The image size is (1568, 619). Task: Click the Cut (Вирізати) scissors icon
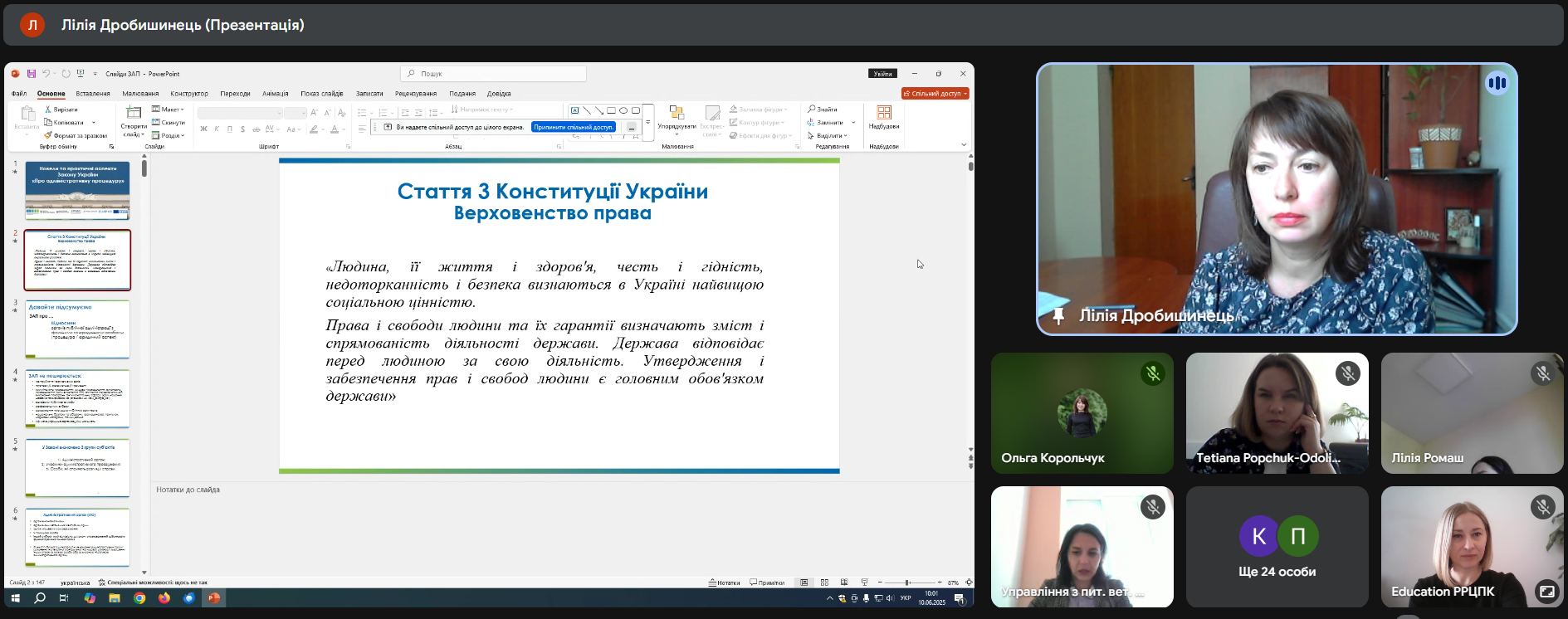(48, 110)
